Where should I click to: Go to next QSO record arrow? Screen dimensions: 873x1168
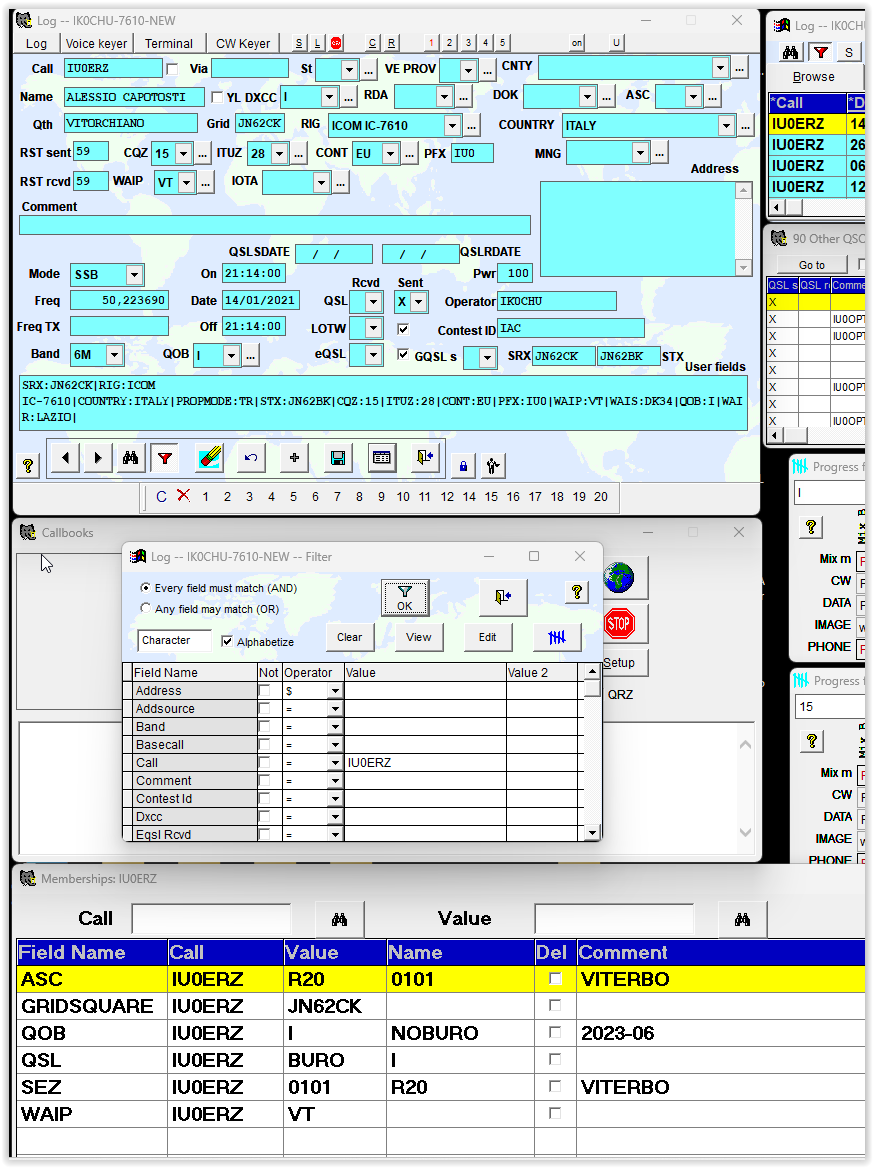coord(98,458)
